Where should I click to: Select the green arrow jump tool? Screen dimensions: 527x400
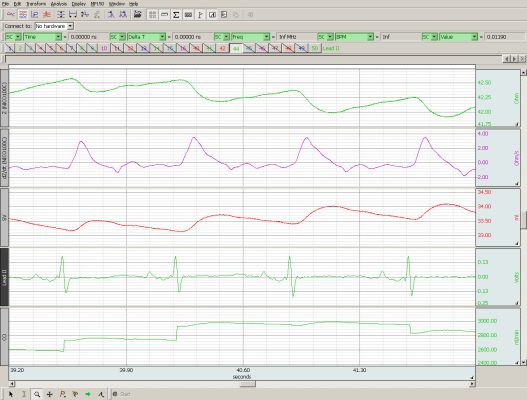click(88, 394)
